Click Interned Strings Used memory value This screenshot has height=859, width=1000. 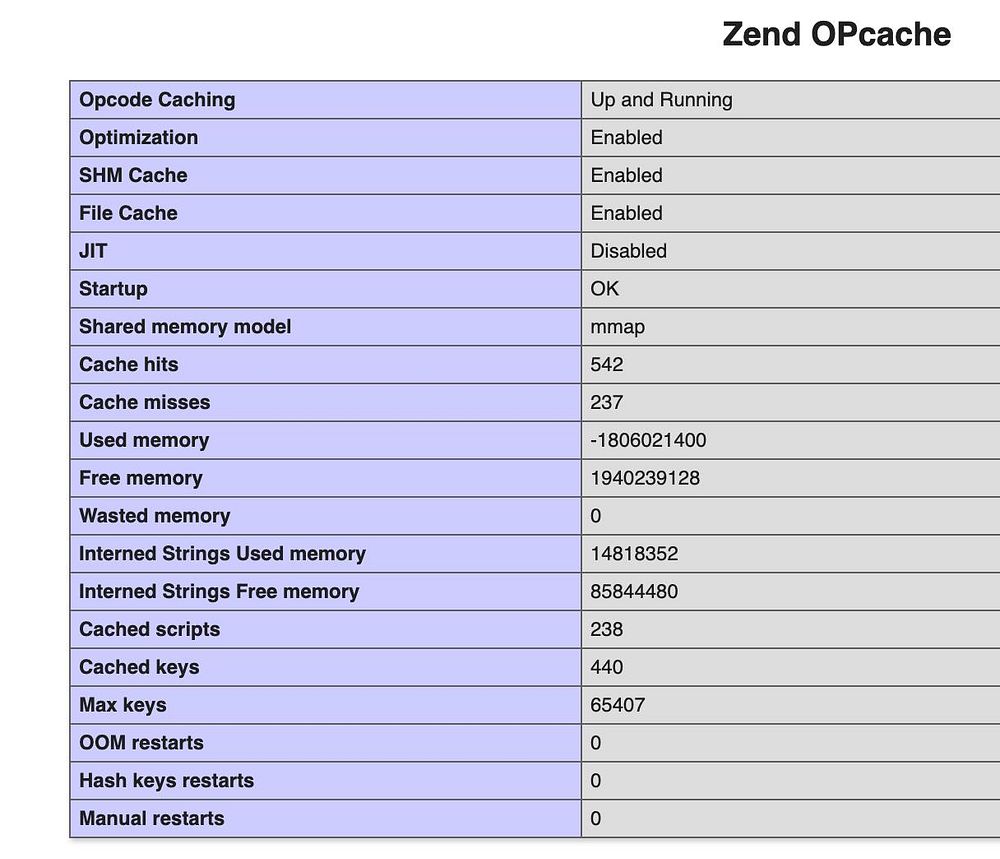pyautogui.click(x=634, y=553)
